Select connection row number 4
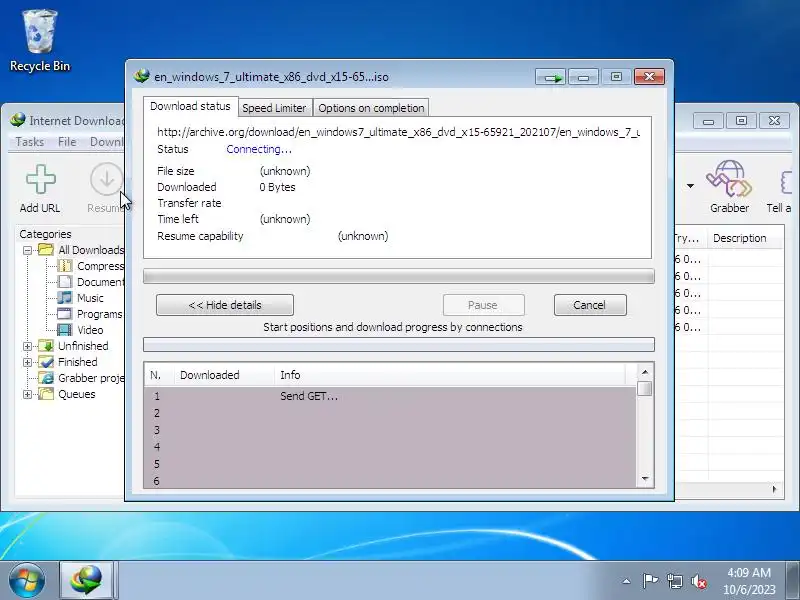The image size is (800, 600). pos(390,447)
